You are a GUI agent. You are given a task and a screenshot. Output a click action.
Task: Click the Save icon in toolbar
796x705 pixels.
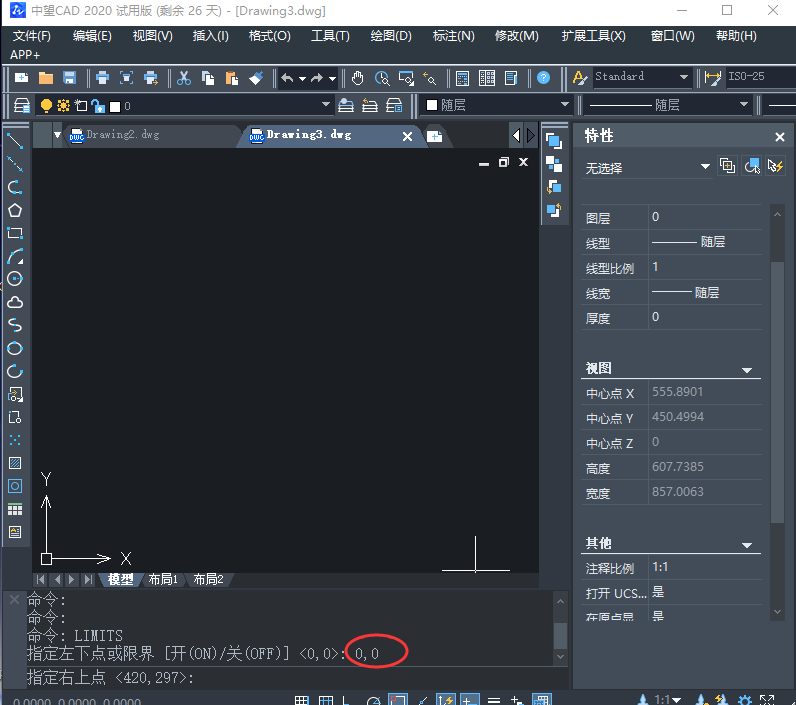[70, 78]
